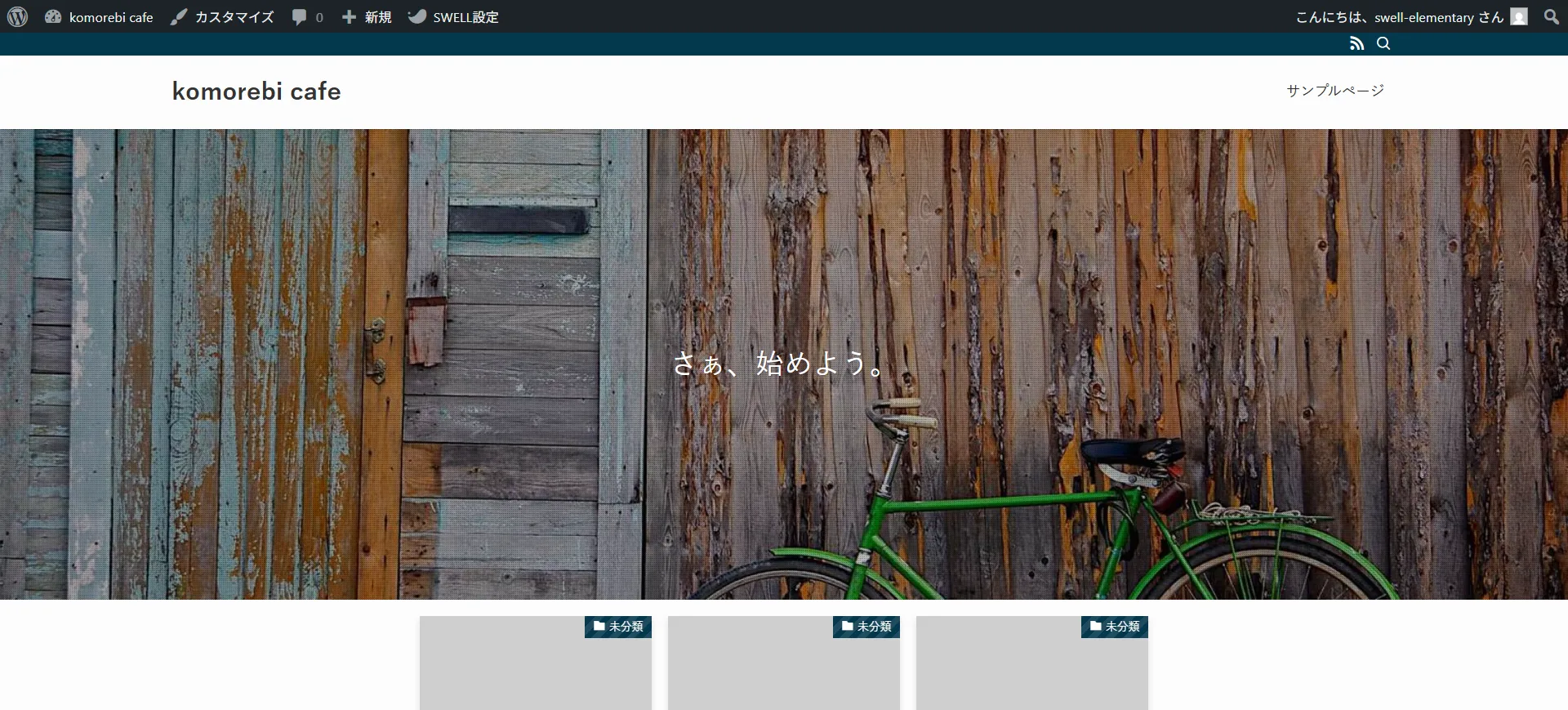1568x710 pixels.
Task: Open the komorebi cafe dashboard menu in admin bar
Action: 100,17
